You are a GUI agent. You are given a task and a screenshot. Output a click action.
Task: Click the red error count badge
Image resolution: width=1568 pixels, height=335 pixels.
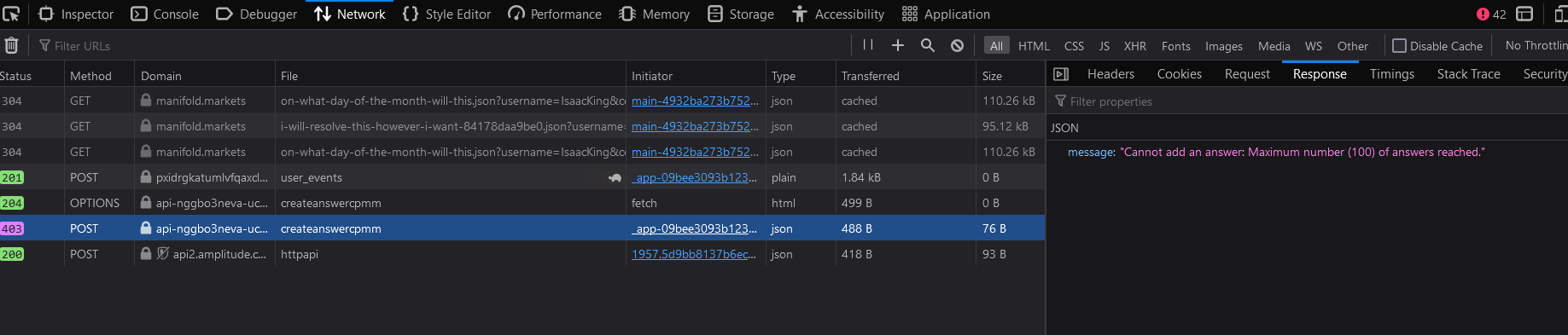[1491, 14]
